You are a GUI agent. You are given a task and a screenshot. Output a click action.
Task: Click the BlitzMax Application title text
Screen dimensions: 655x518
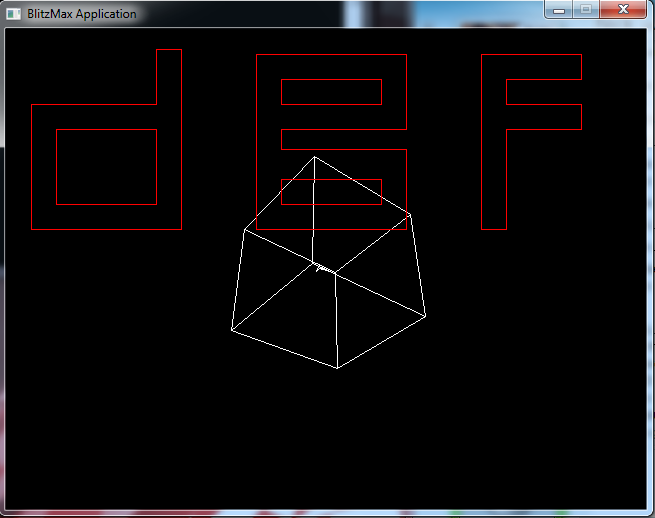(x=81, y=14)
